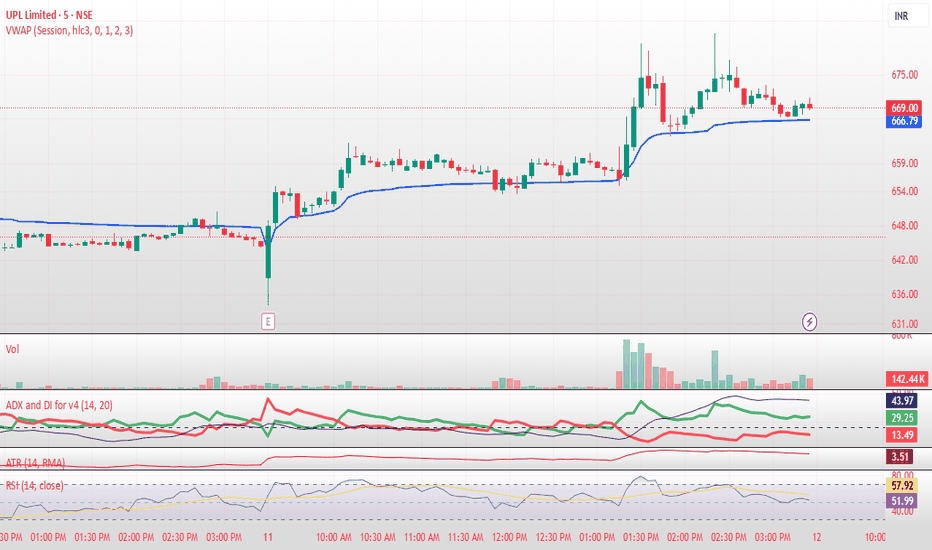Click the blue 666.79 VWAP value label
932x550 pixels.
click(x=904, y=121)
